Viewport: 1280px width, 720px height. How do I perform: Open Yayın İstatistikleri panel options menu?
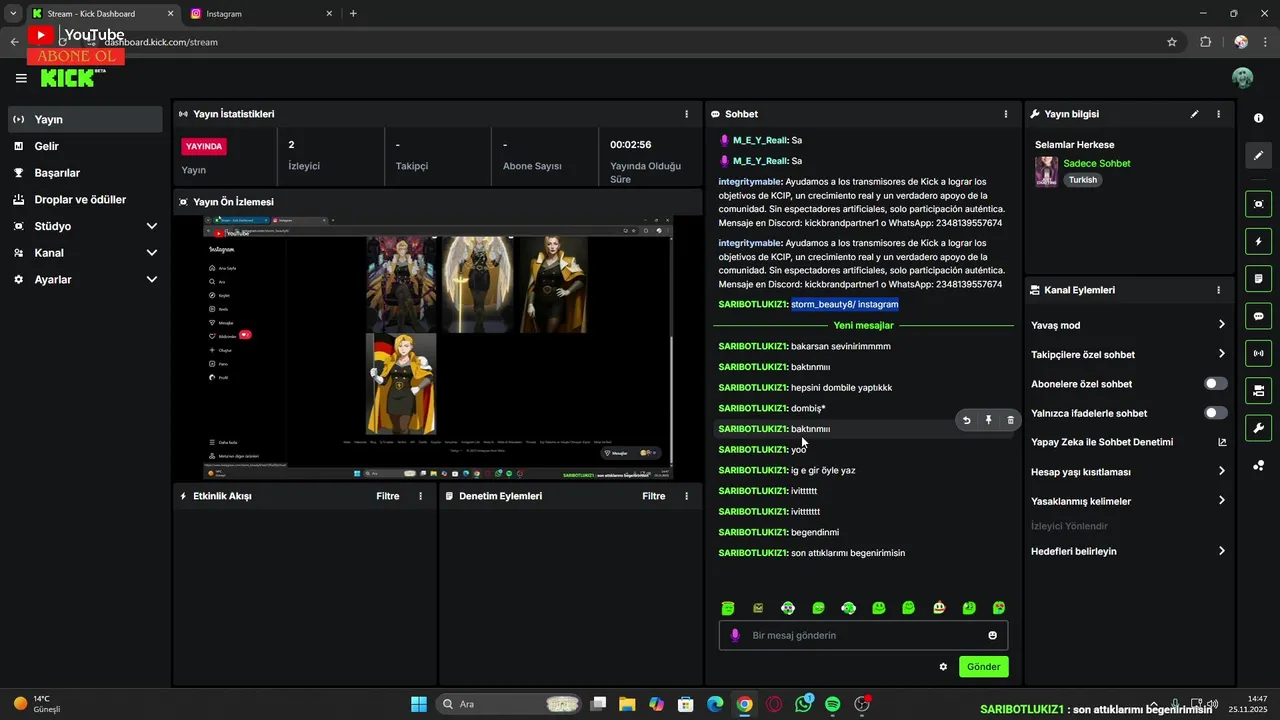(686, 114)
